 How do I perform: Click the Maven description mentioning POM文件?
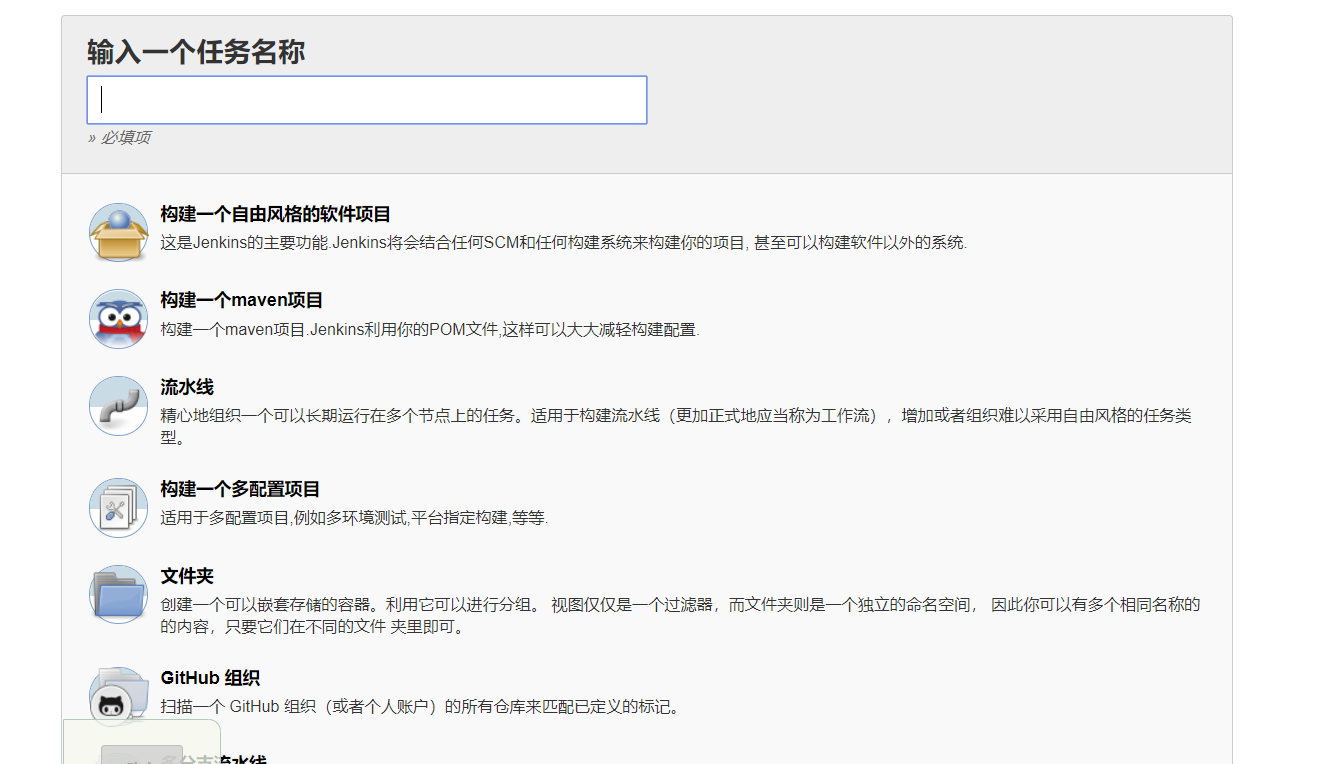click(430, 330)
